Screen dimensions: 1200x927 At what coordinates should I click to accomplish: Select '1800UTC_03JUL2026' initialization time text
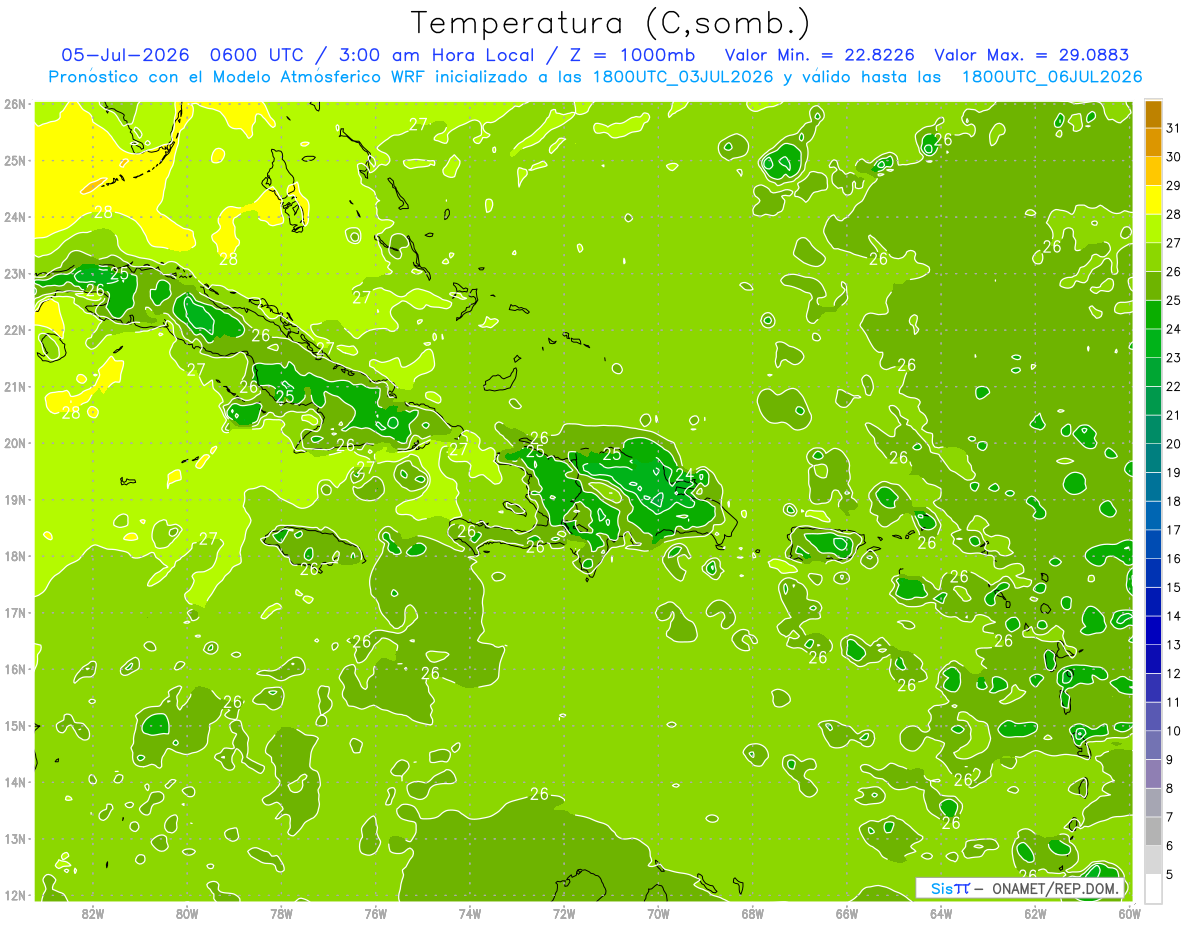[x=683, y=77]
